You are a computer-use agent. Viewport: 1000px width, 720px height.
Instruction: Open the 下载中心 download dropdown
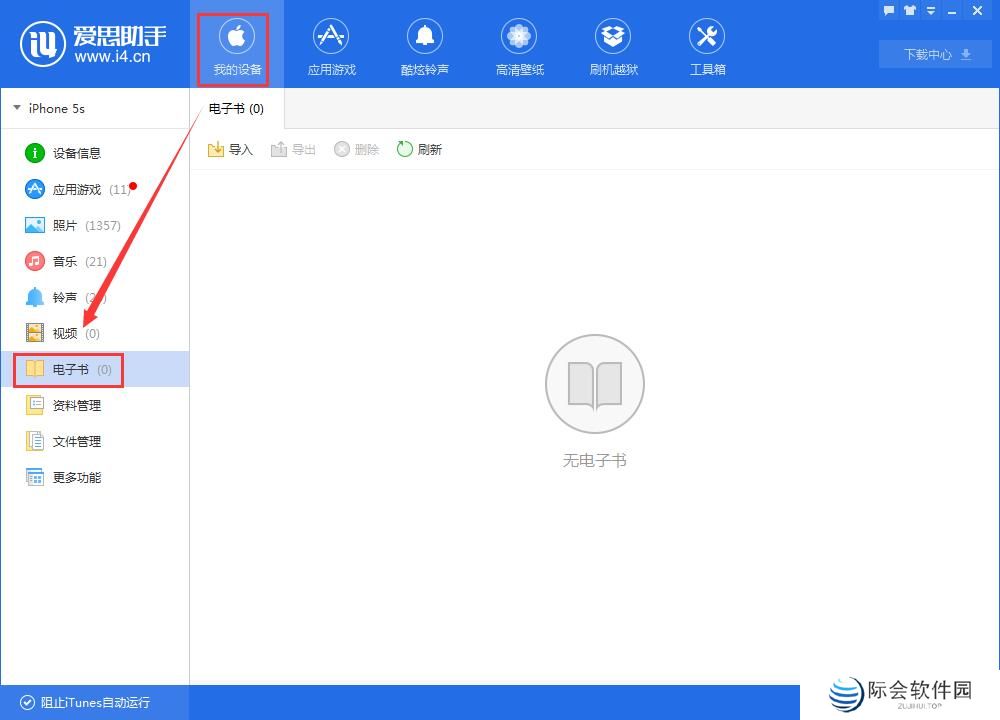tap(934, 55)
